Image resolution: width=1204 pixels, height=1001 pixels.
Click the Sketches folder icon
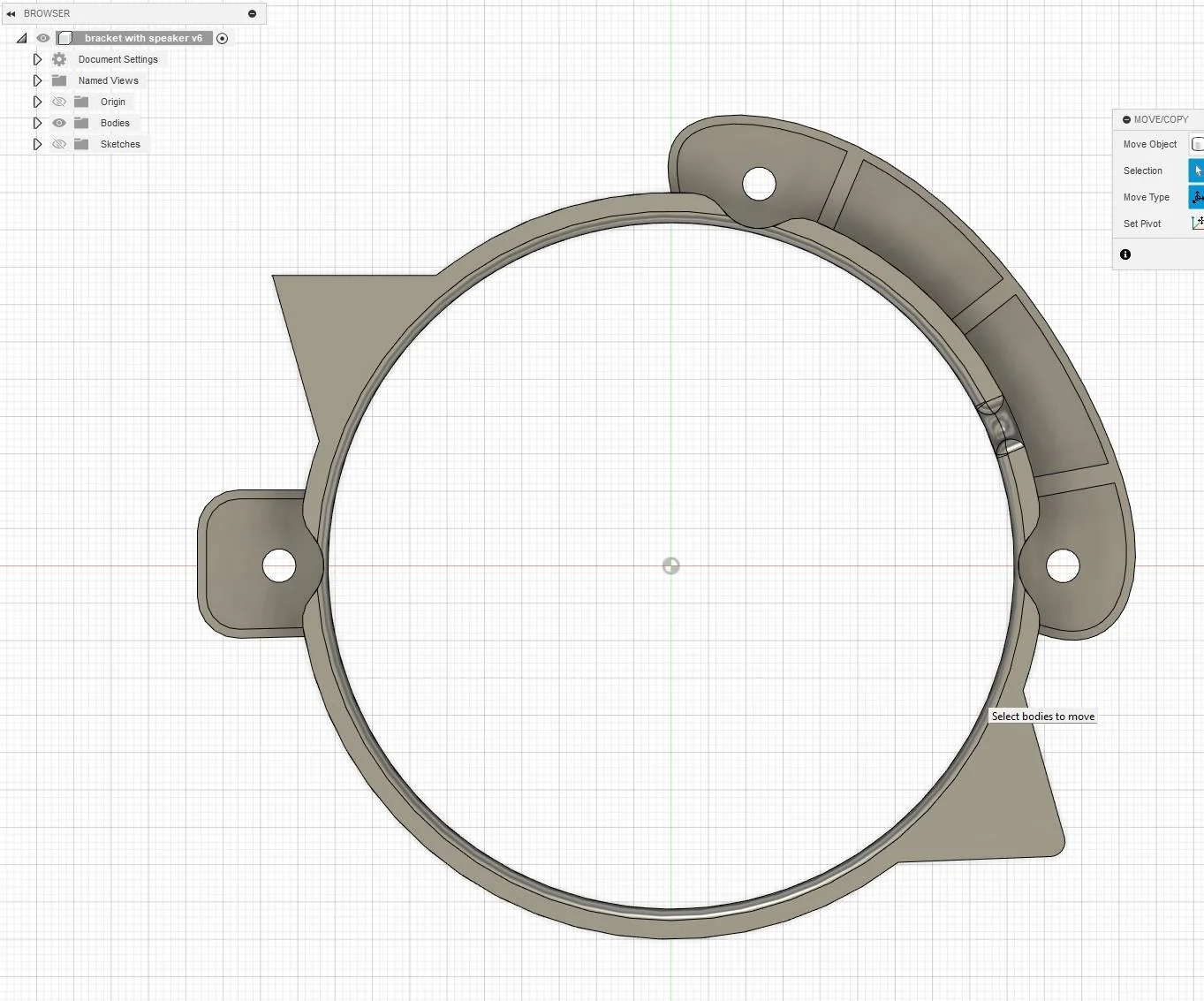click(81, 144)
